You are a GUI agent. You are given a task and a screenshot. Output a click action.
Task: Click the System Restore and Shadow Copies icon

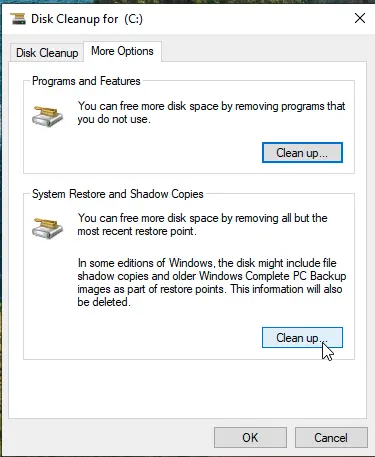(47, 228)
